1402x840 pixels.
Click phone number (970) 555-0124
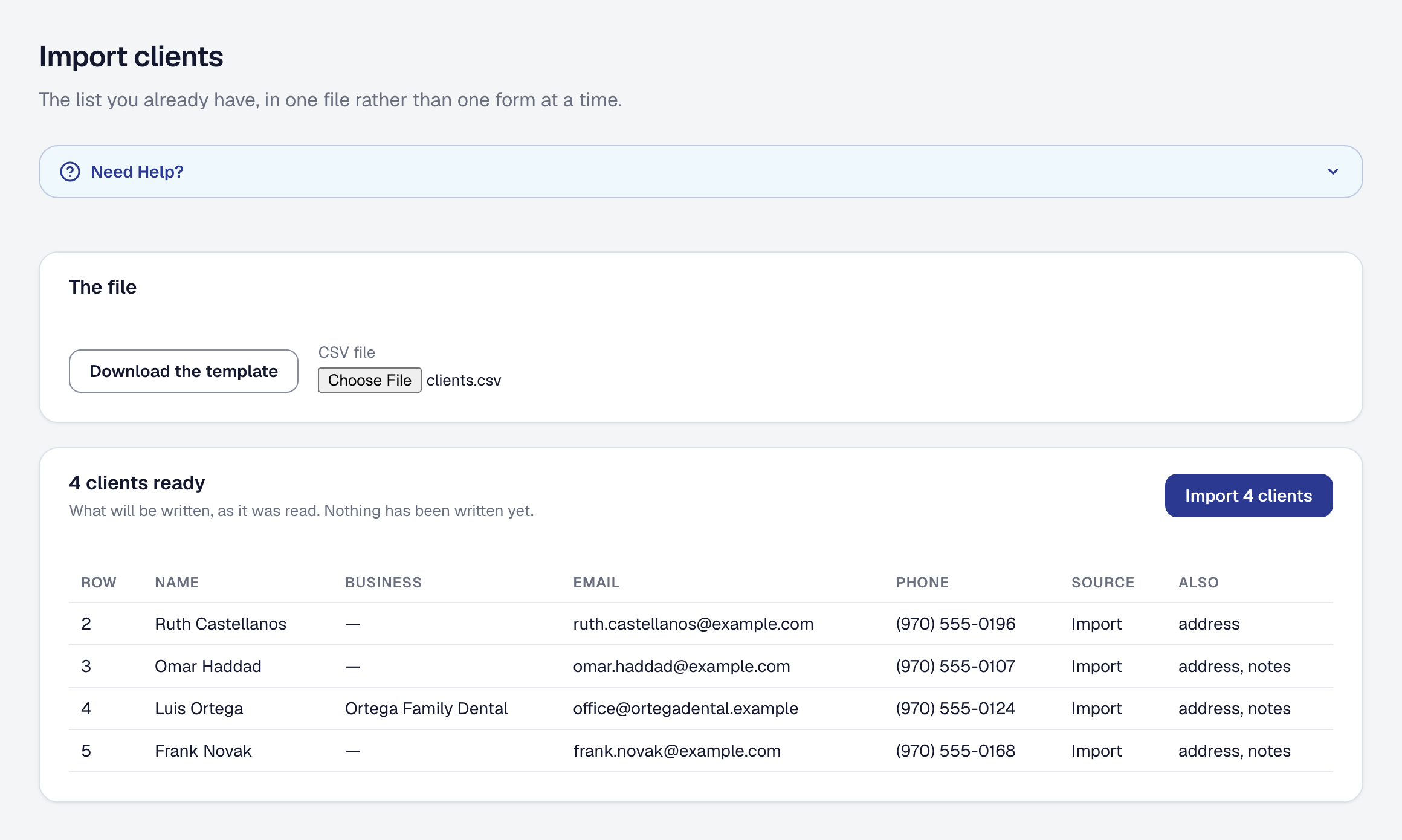pyautogui.click(x=955, y=708)
